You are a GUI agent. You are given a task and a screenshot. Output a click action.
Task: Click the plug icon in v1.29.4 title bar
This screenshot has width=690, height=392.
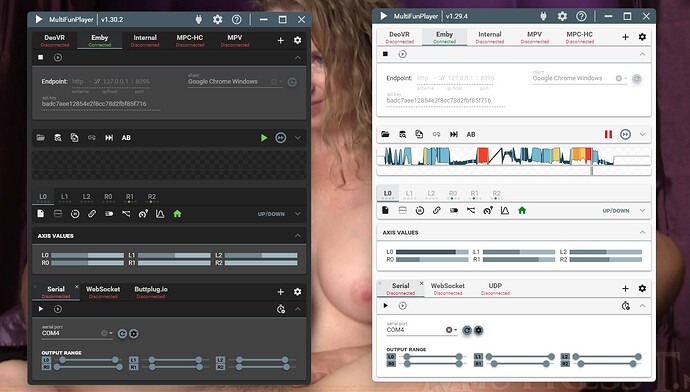[543, 16]
